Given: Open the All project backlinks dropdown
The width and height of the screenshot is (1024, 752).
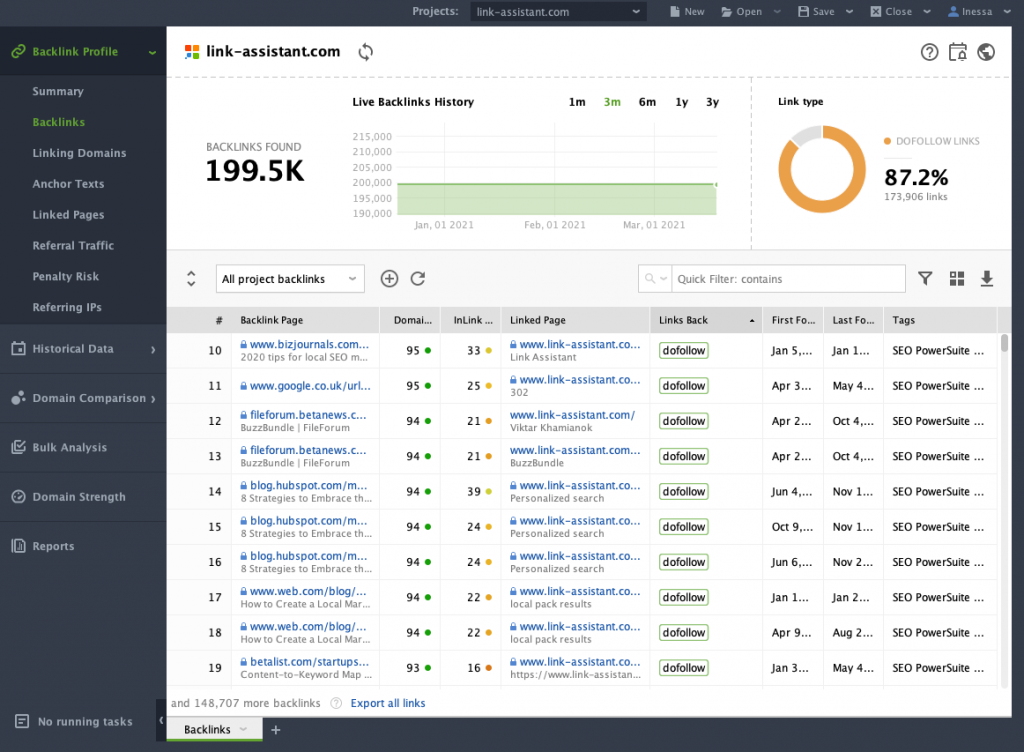Looking at the screenshot, I should pos(290,279).
